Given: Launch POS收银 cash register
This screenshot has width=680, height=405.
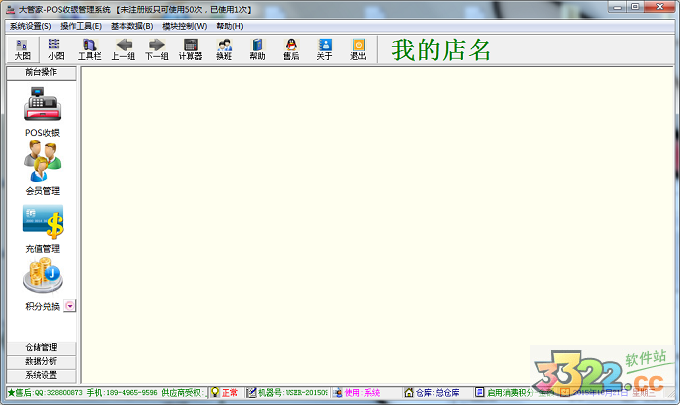Looking at the screenshot, I should (x=42, y=104).
